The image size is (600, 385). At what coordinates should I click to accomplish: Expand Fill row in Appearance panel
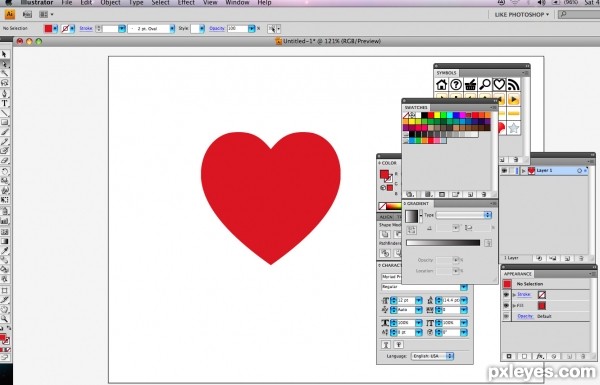(515, 306)
